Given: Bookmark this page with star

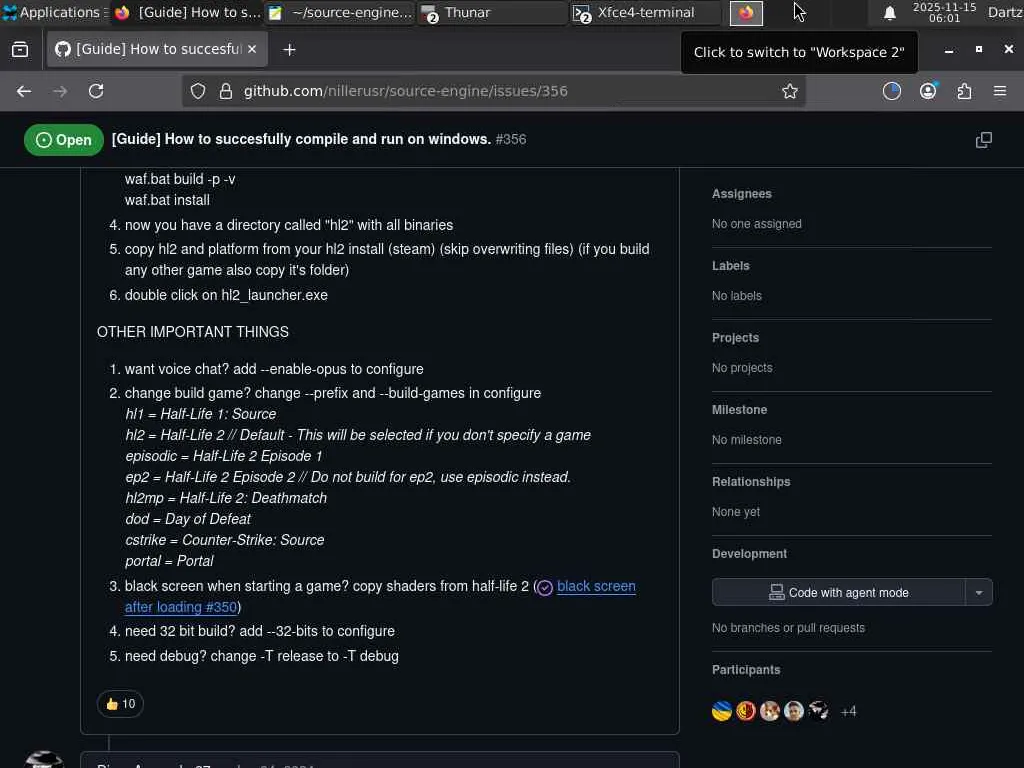Looking at the screenshot, I should point(790,91).
